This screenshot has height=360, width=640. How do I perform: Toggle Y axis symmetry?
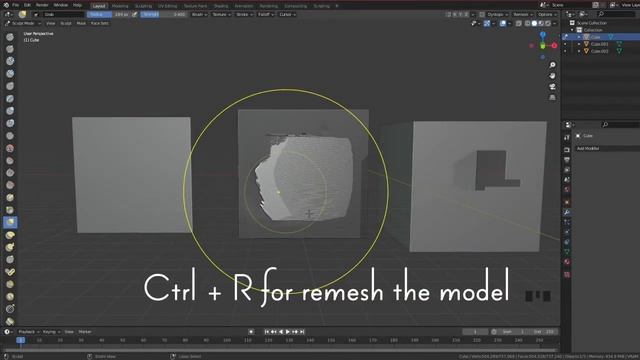tap(461, 14)
